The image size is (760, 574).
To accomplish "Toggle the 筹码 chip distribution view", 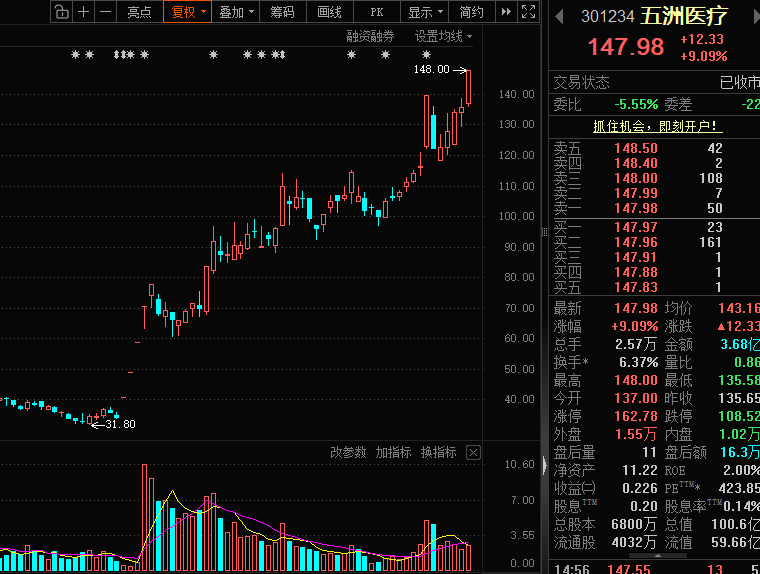I will click(283, 12).
